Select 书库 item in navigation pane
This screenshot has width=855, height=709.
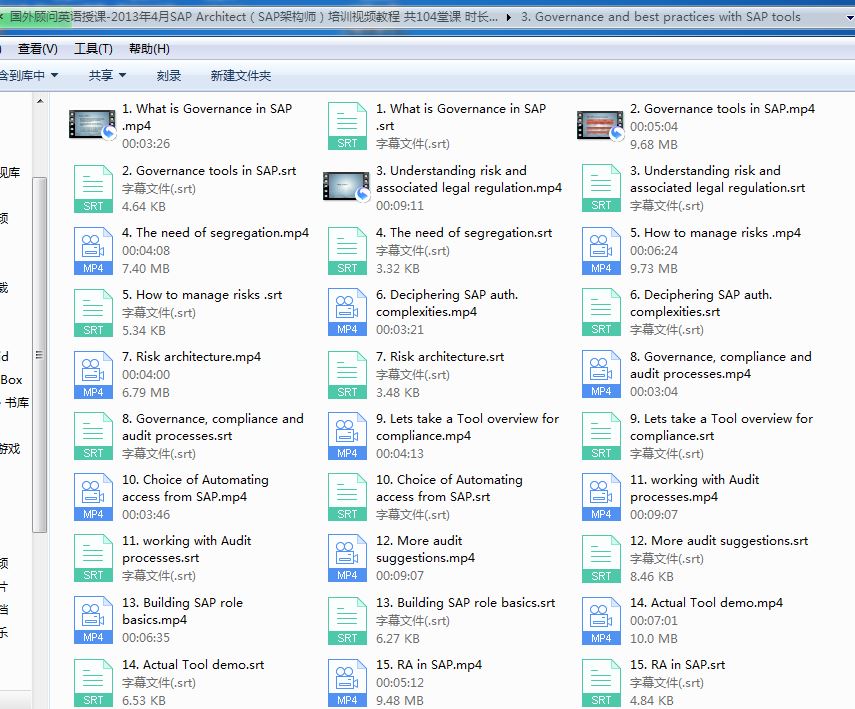(x=15, y=403)
